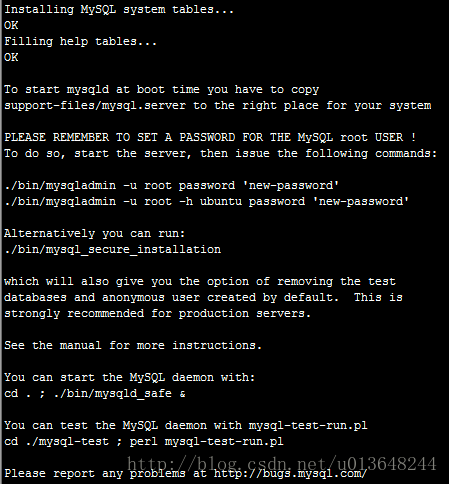Click 'You can start the MySQL daemon' line
The height and width of the screenshot is (484, 449).
[129, 378]
